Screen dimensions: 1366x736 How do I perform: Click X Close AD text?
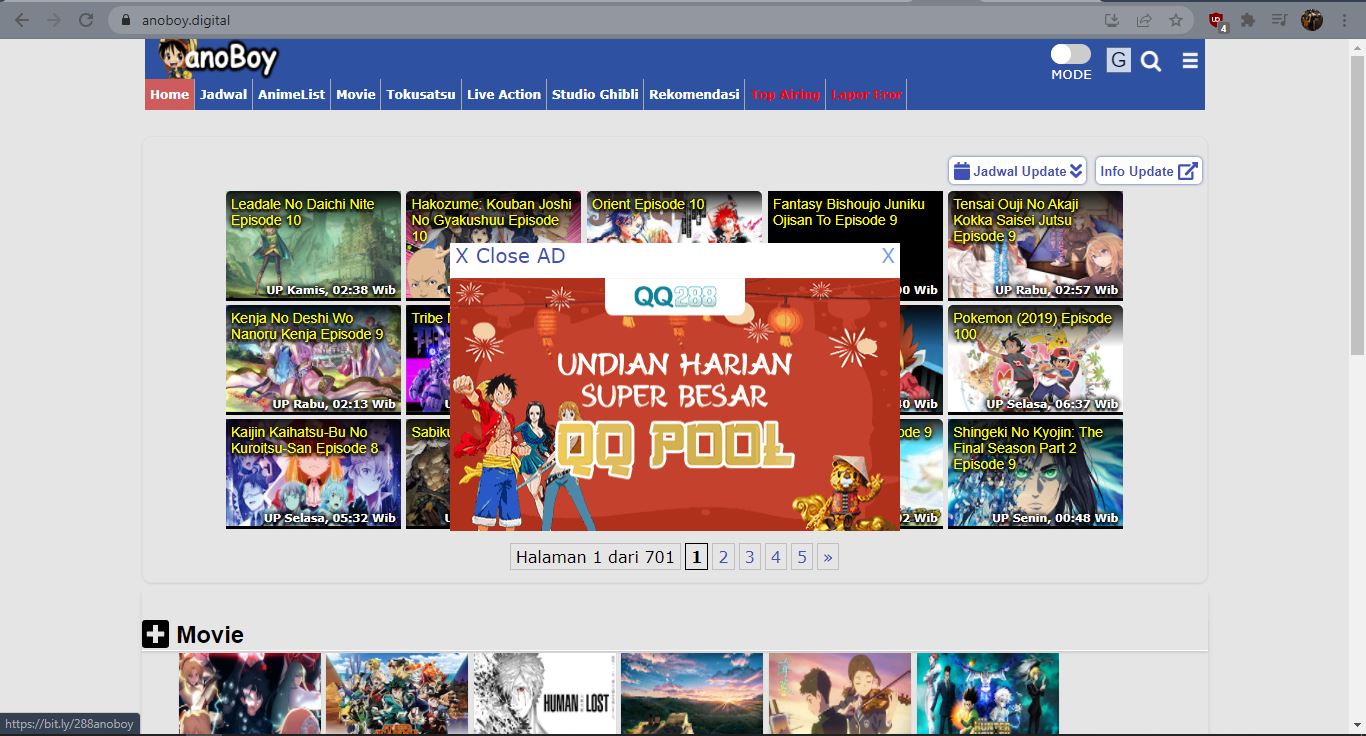(510, 256)
